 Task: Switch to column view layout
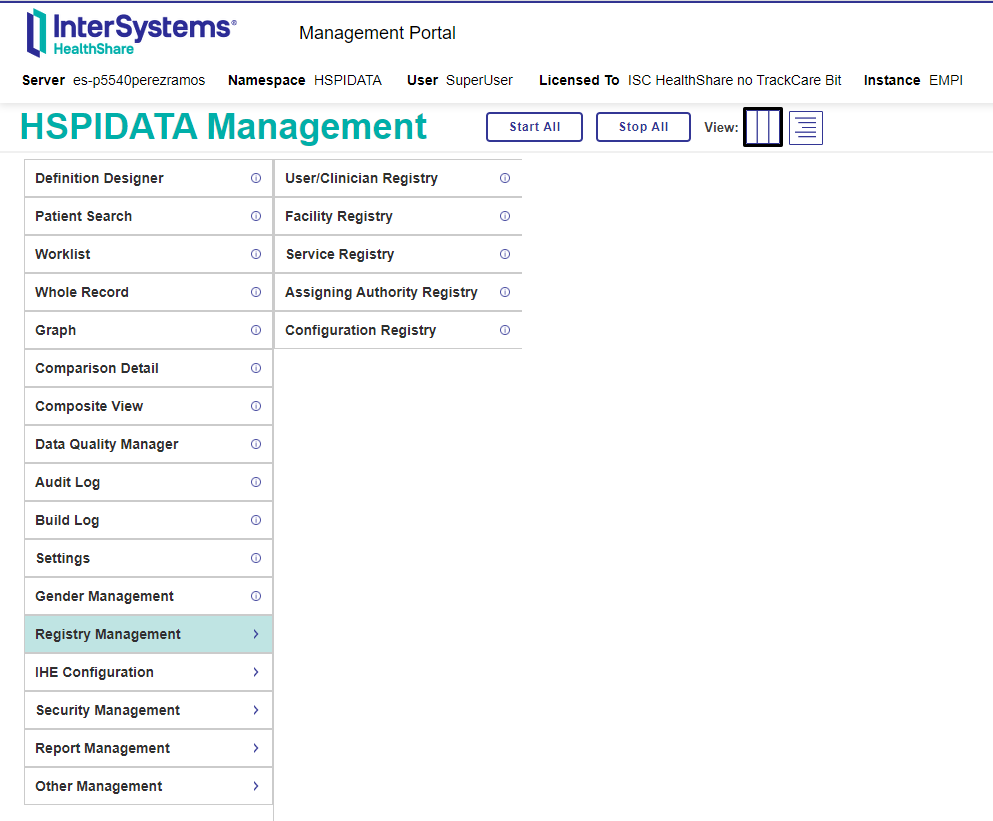tap(762, 127)
